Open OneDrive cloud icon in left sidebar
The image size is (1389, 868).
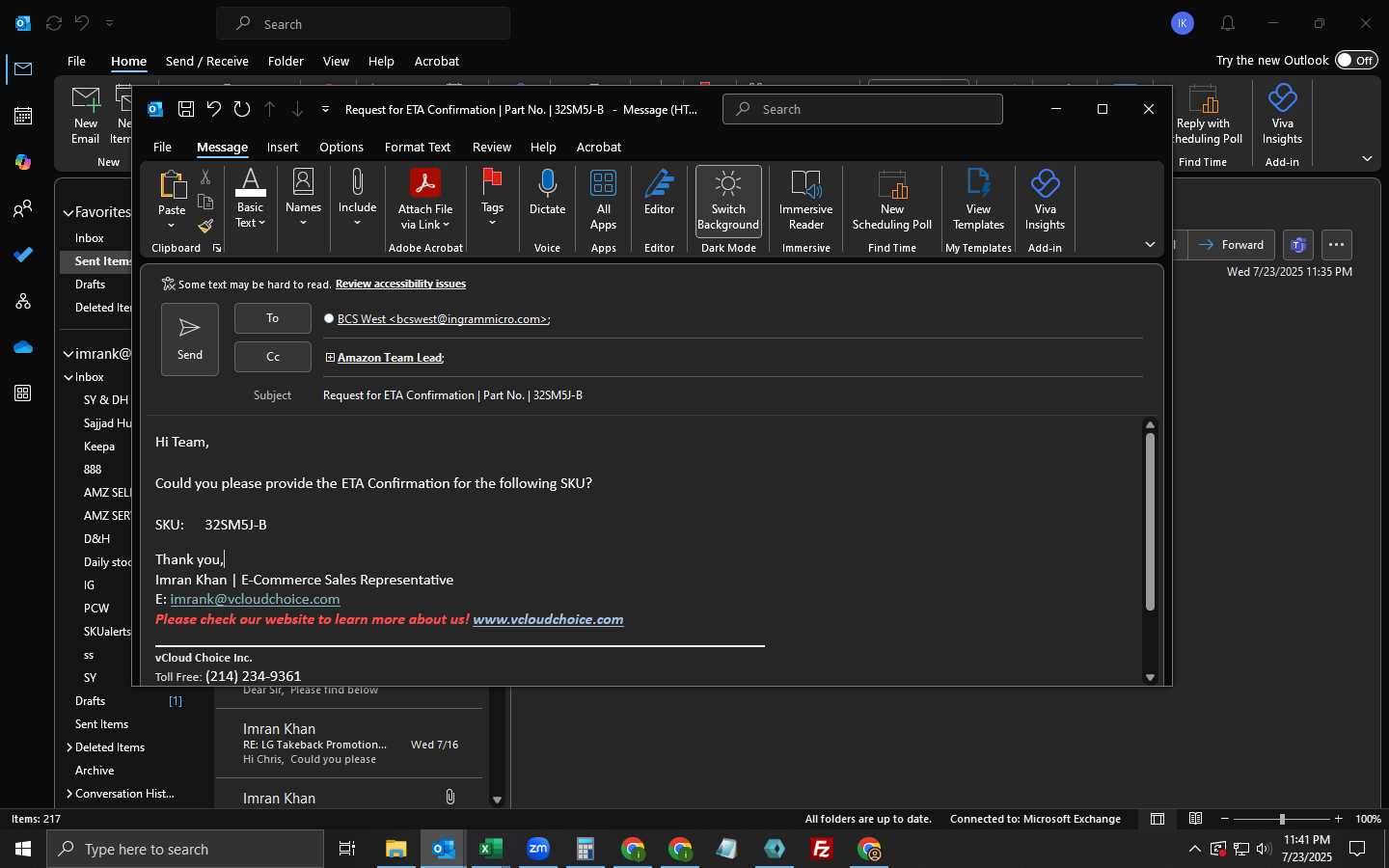click(23, 347)
